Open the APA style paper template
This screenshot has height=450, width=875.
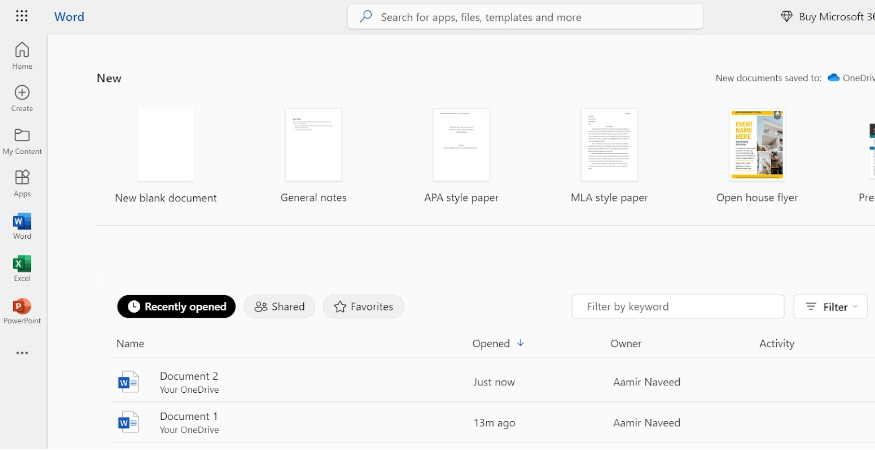pos(461,156)
